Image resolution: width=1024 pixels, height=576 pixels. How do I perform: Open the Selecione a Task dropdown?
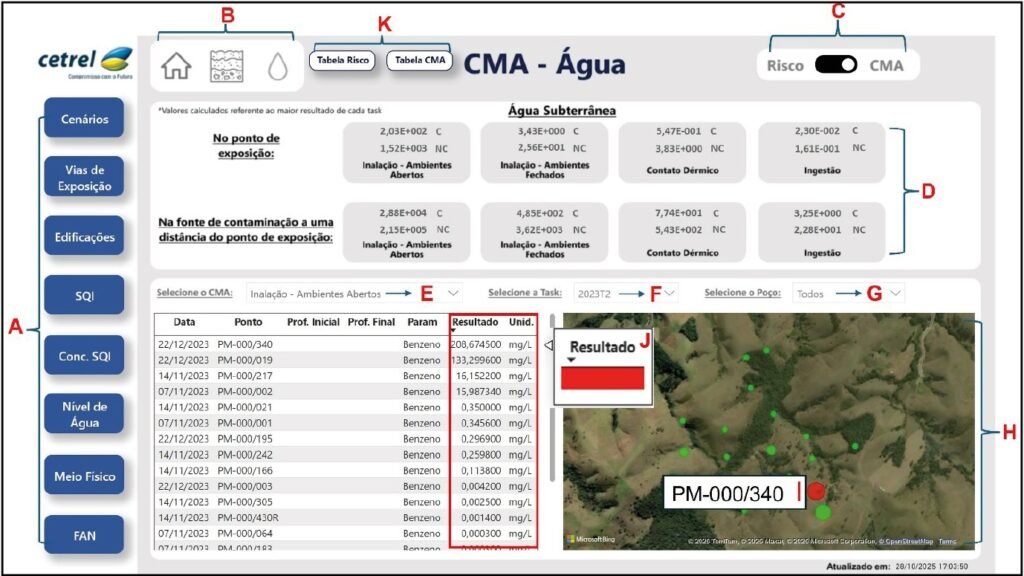[669, 293]
